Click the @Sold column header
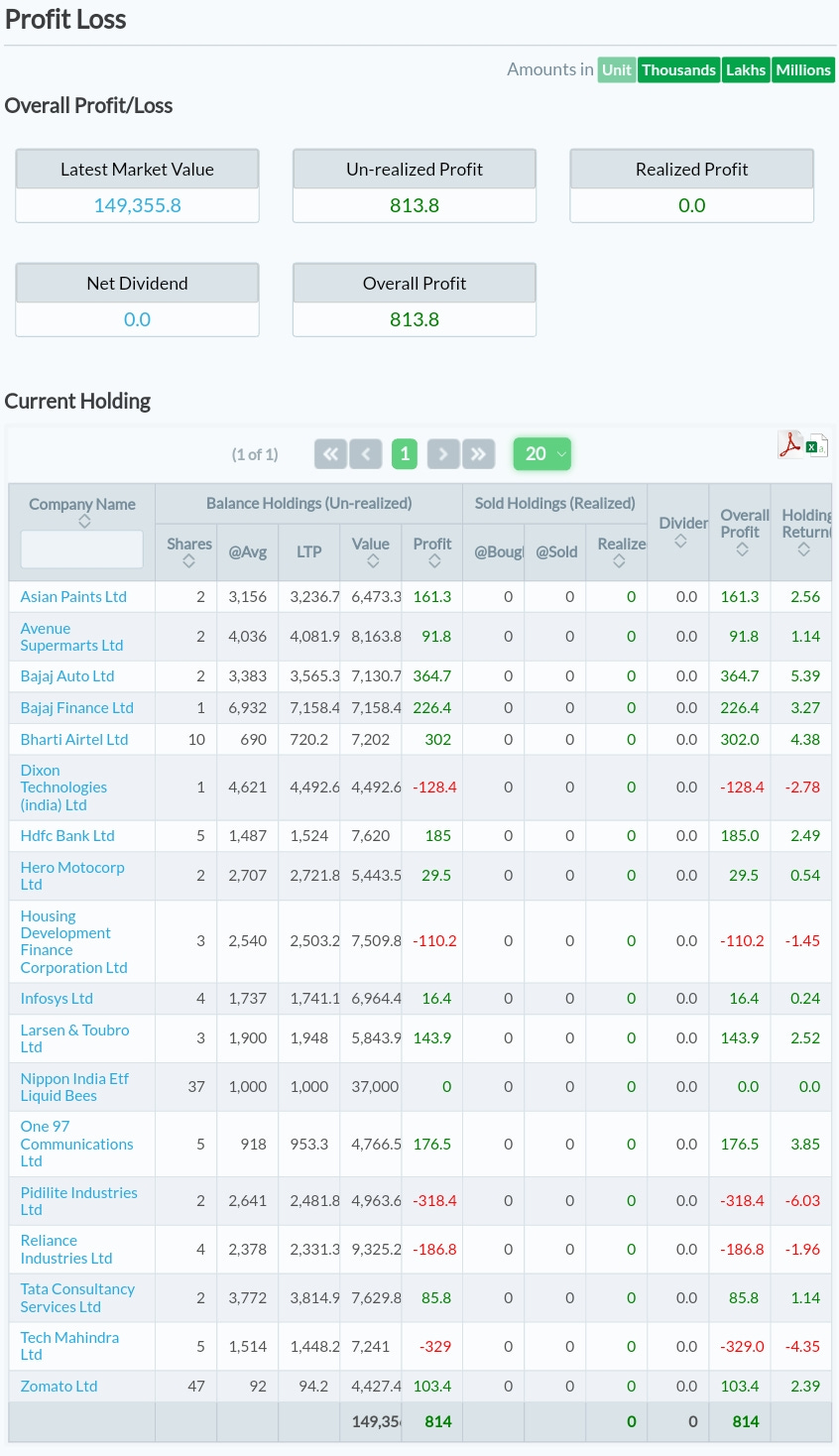Image resolution: width=839 pixels, height=1456 pixels. pyautogui.click(x=556, y=552)
